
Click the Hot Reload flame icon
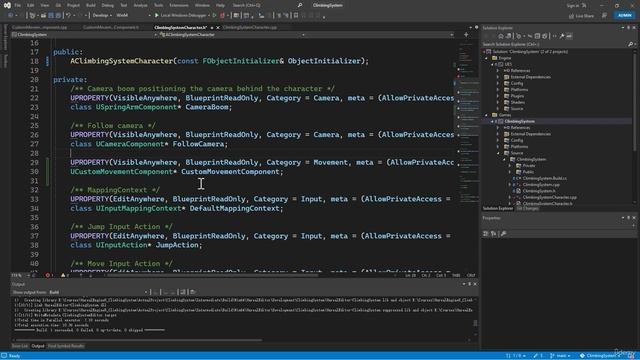pyautogui.click(x=222, y=16)
